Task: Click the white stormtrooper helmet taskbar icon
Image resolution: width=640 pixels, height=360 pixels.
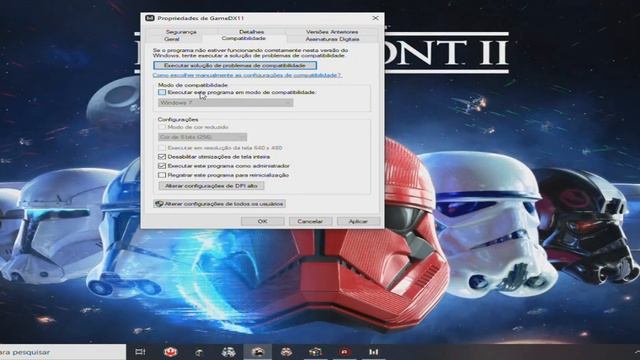Action: tap(228, 352)
